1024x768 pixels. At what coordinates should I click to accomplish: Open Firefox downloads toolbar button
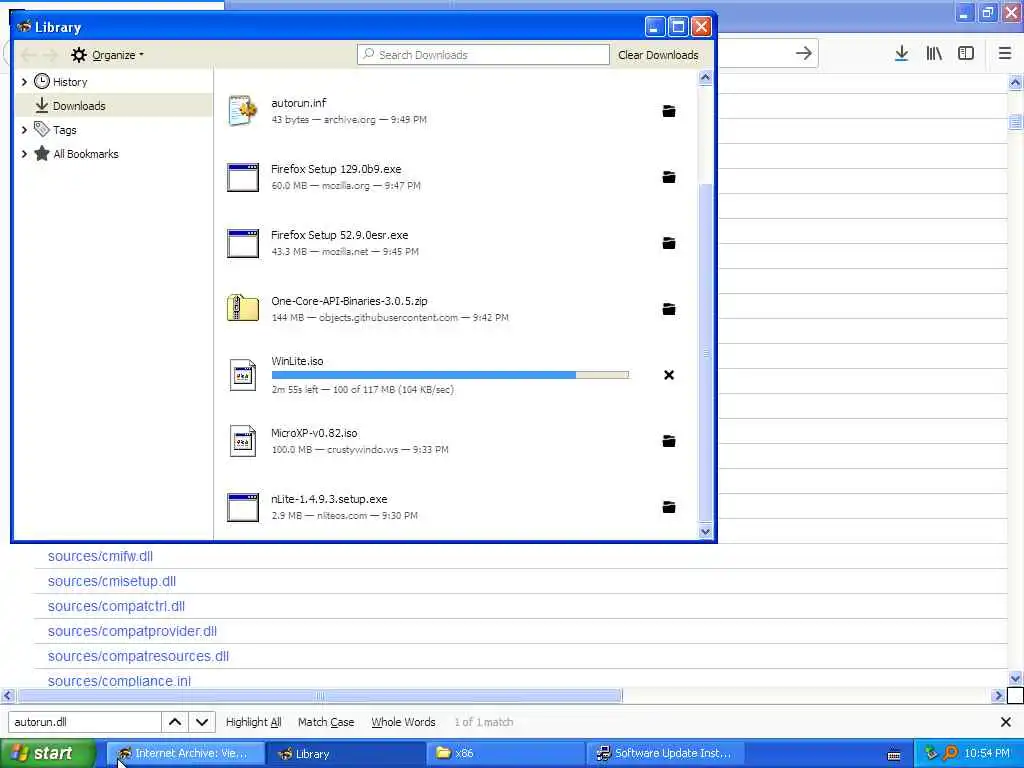901,54
